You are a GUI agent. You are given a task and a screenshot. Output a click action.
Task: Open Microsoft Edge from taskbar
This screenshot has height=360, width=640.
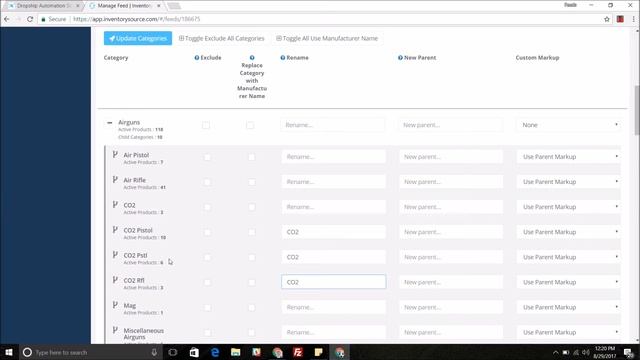point(215,352)
